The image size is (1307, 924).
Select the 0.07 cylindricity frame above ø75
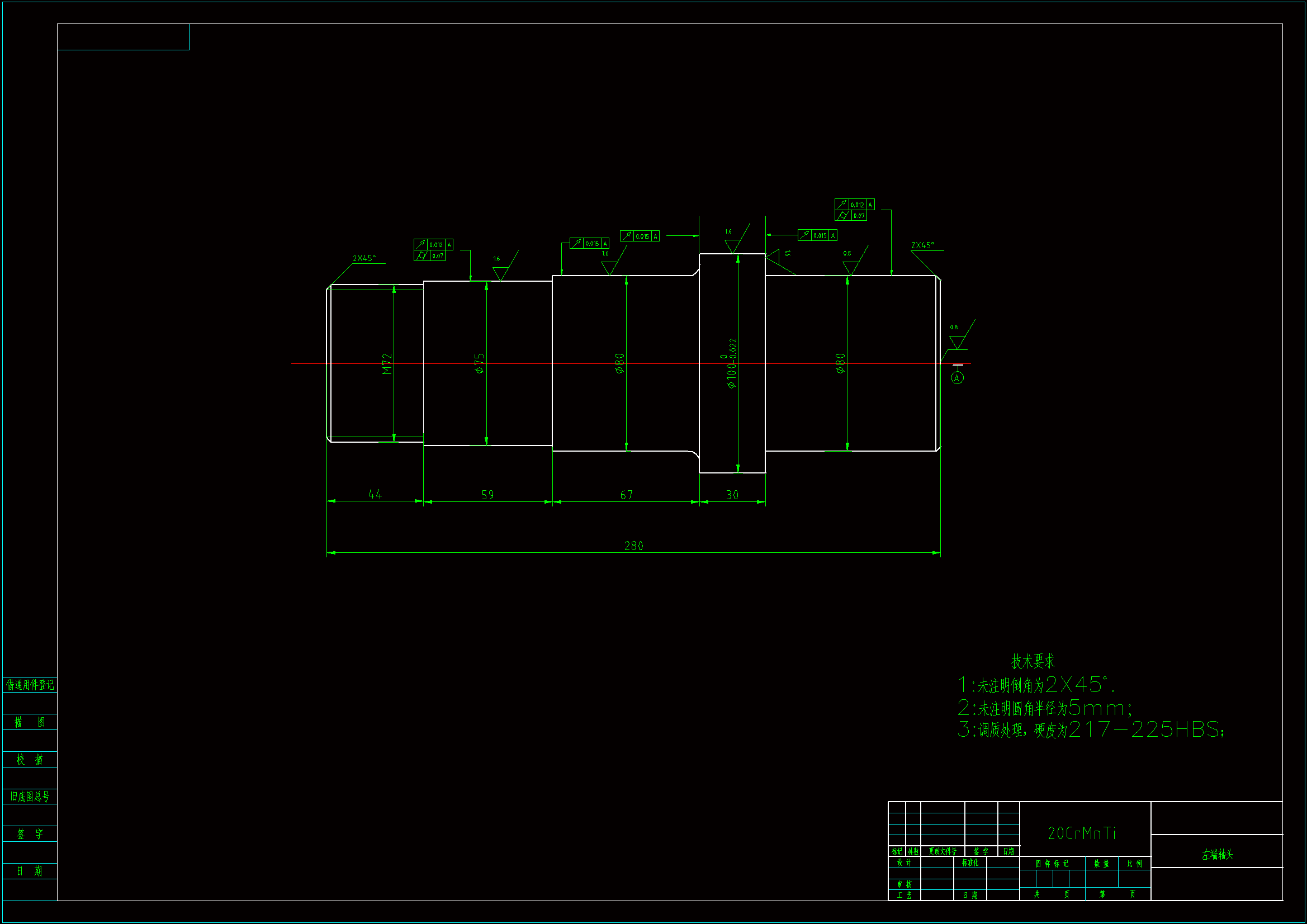coord(430,256)
